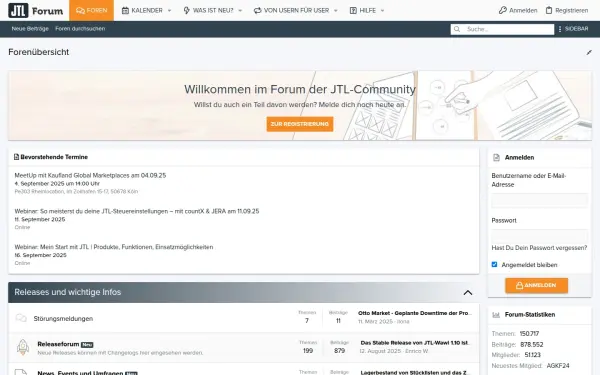The image size is (600, 375).
Task: Toggle Angemeldet bleiben checkbox
Action: click(494, 264)
